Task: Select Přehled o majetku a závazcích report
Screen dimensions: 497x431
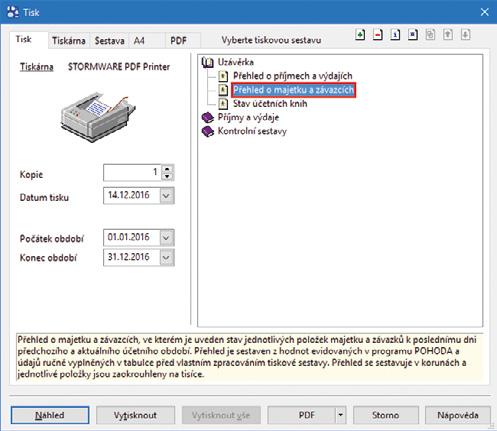Action: [x=293, y=90]
